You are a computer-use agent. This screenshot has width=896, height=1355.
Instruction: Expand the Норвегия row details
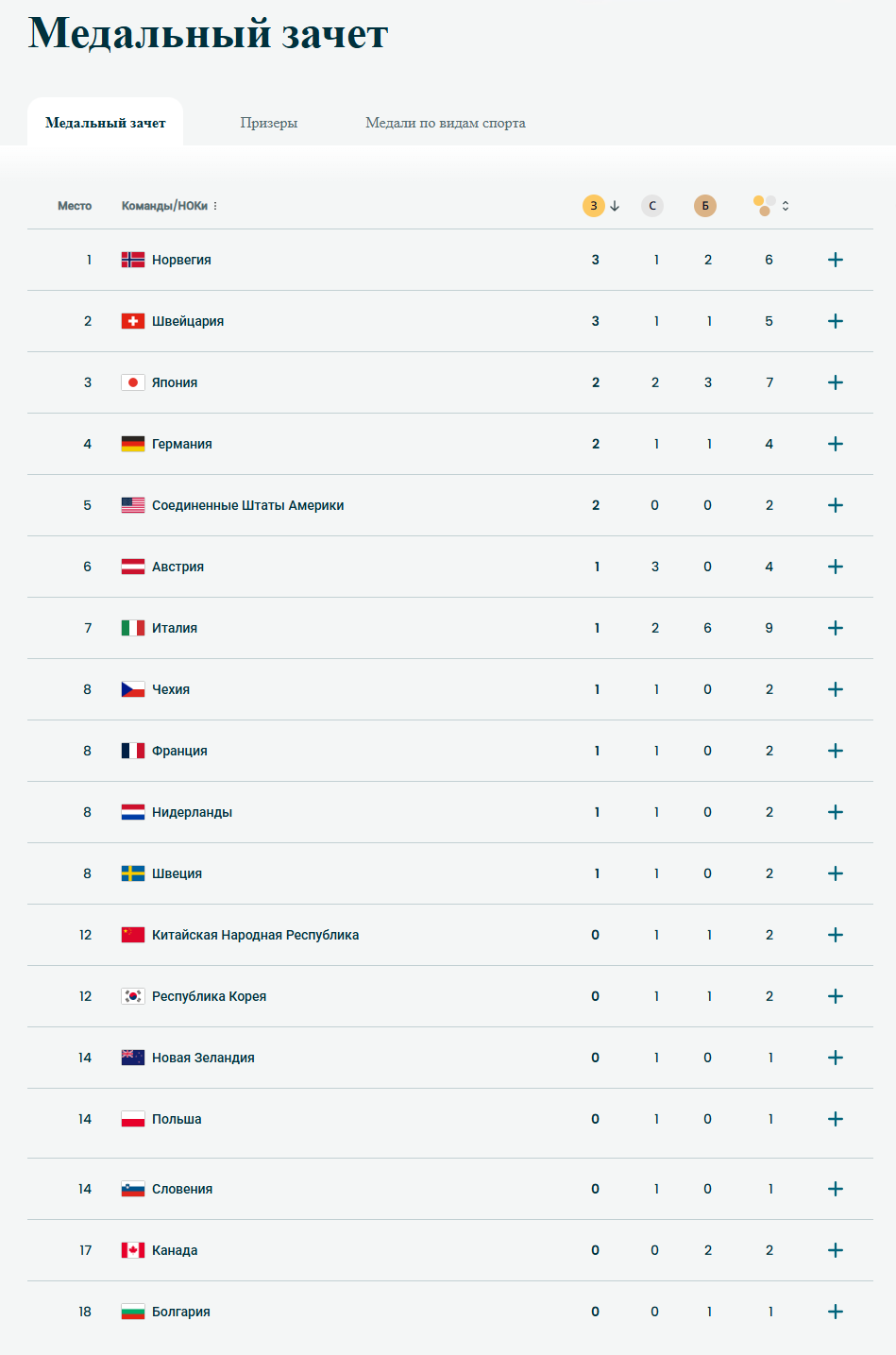(836, 260)
